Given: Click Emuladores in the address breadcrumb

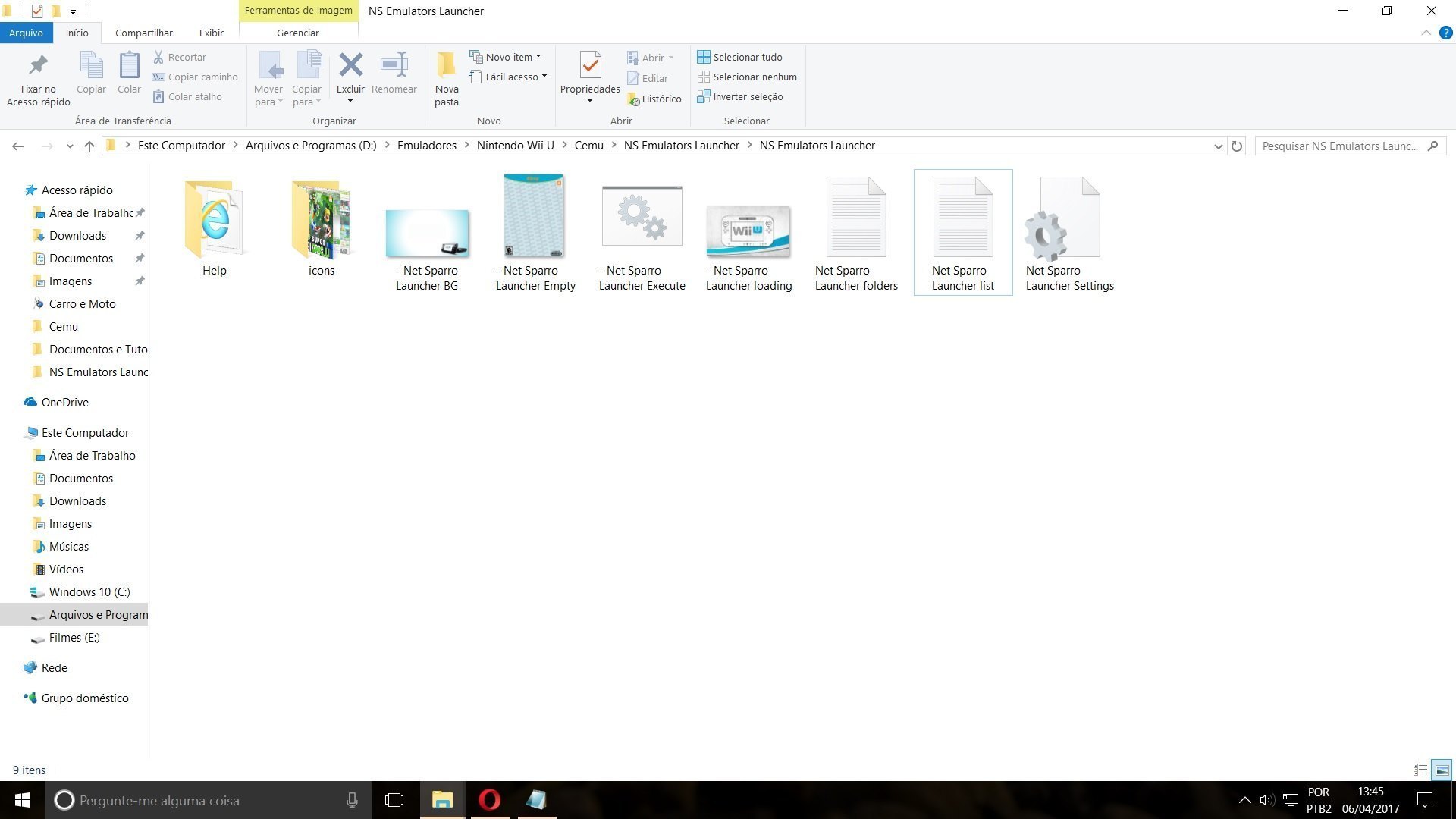Looking at the screenshot, I should pos(427,146).
